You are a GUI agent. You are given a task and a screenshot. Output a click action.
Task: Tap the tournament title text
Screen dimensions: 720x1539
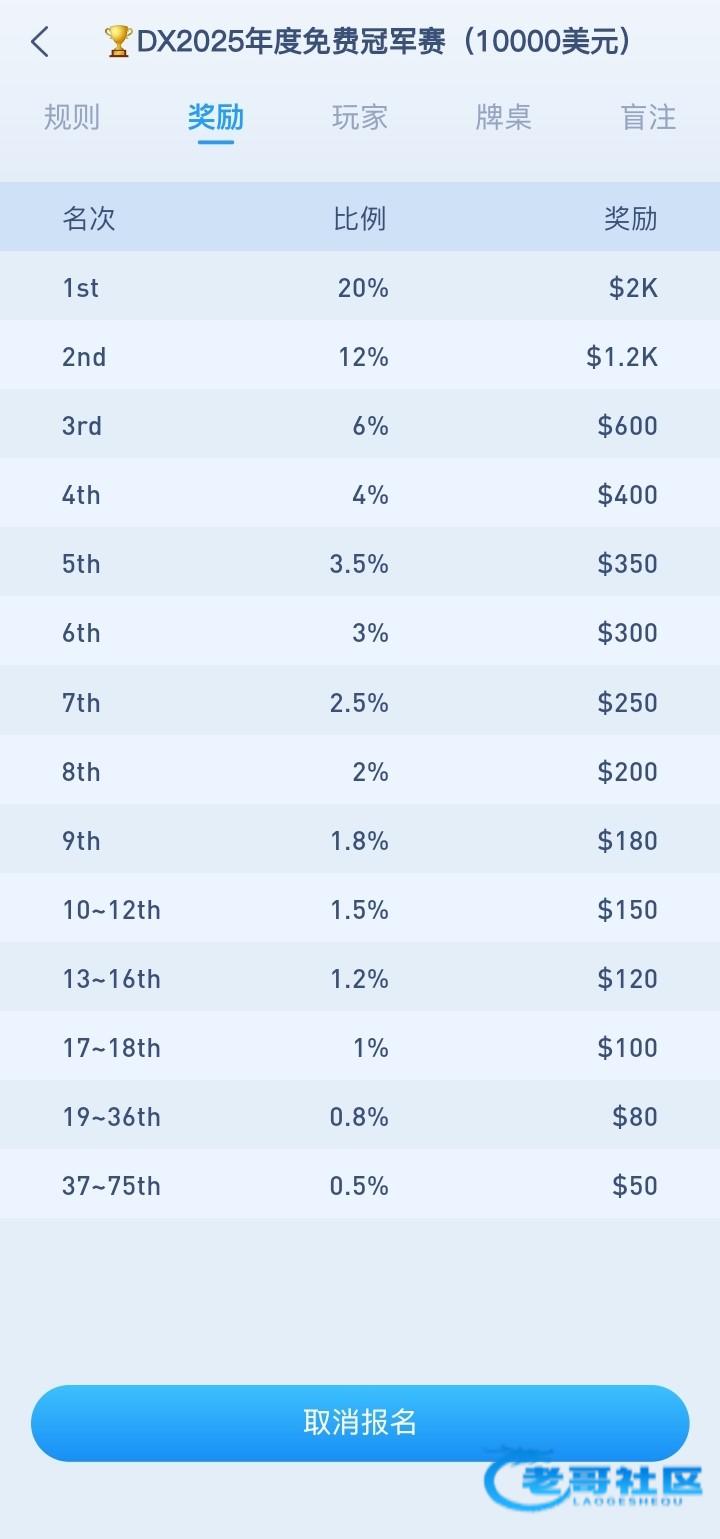click(384, 42)
